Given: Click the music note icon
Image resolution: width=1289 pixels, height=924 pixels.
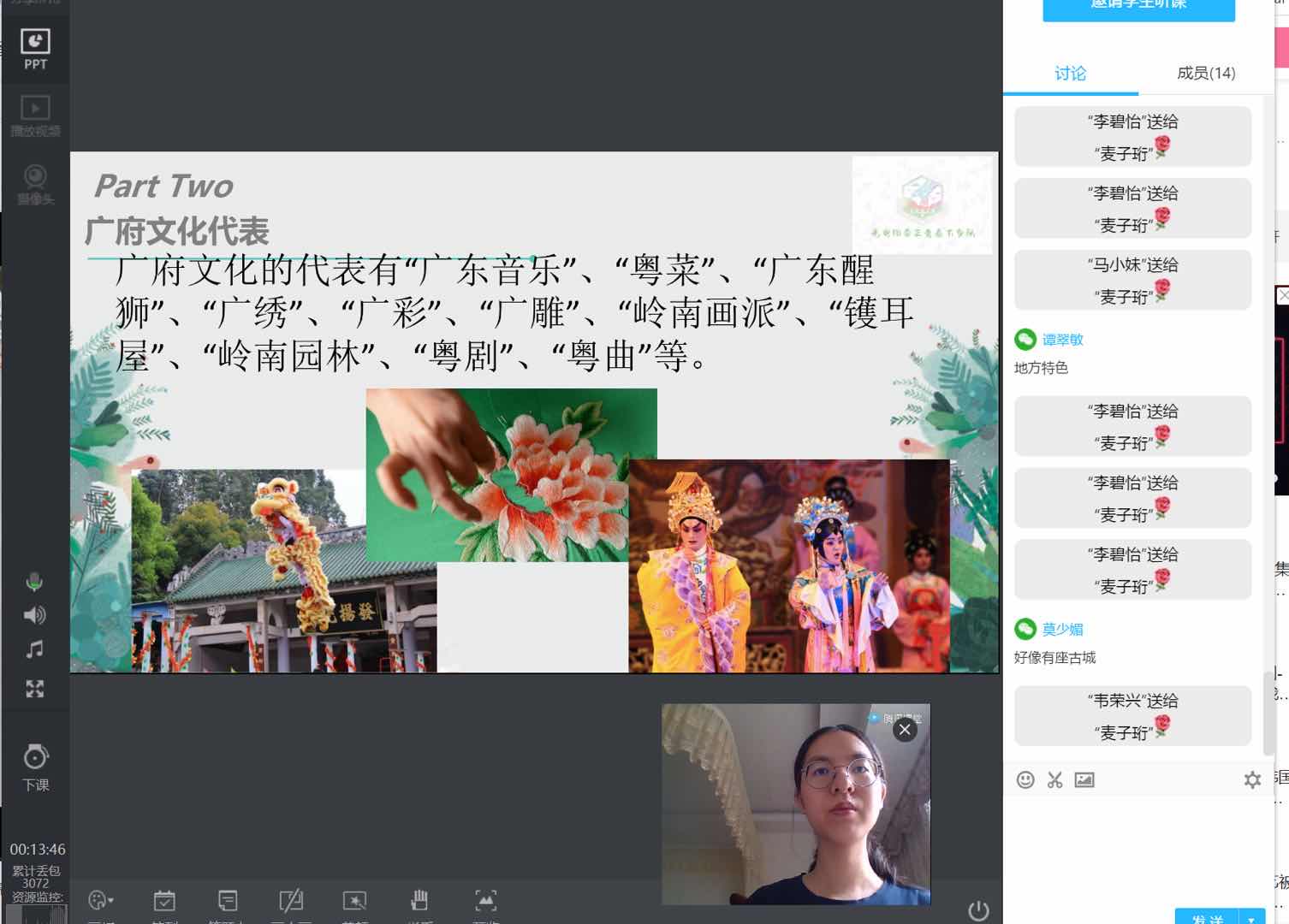Looking at the screenshot, I should coord(34,649).
